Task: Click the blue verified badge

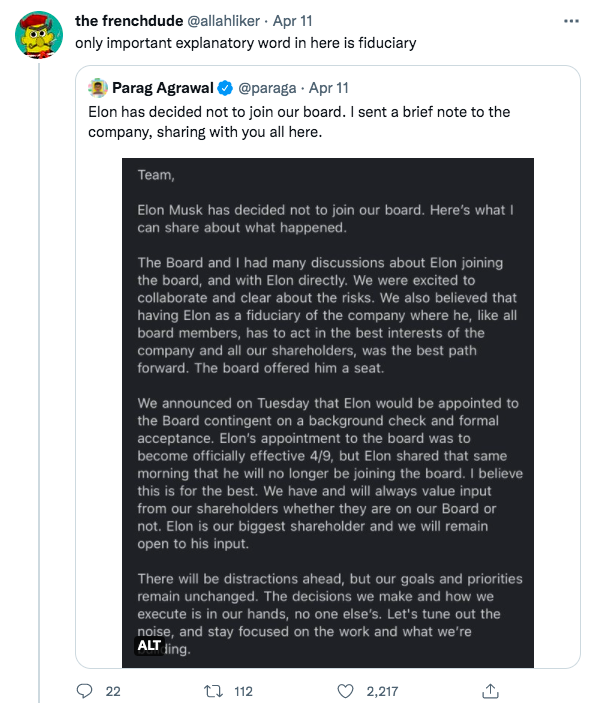Action: tap(225, 88)
